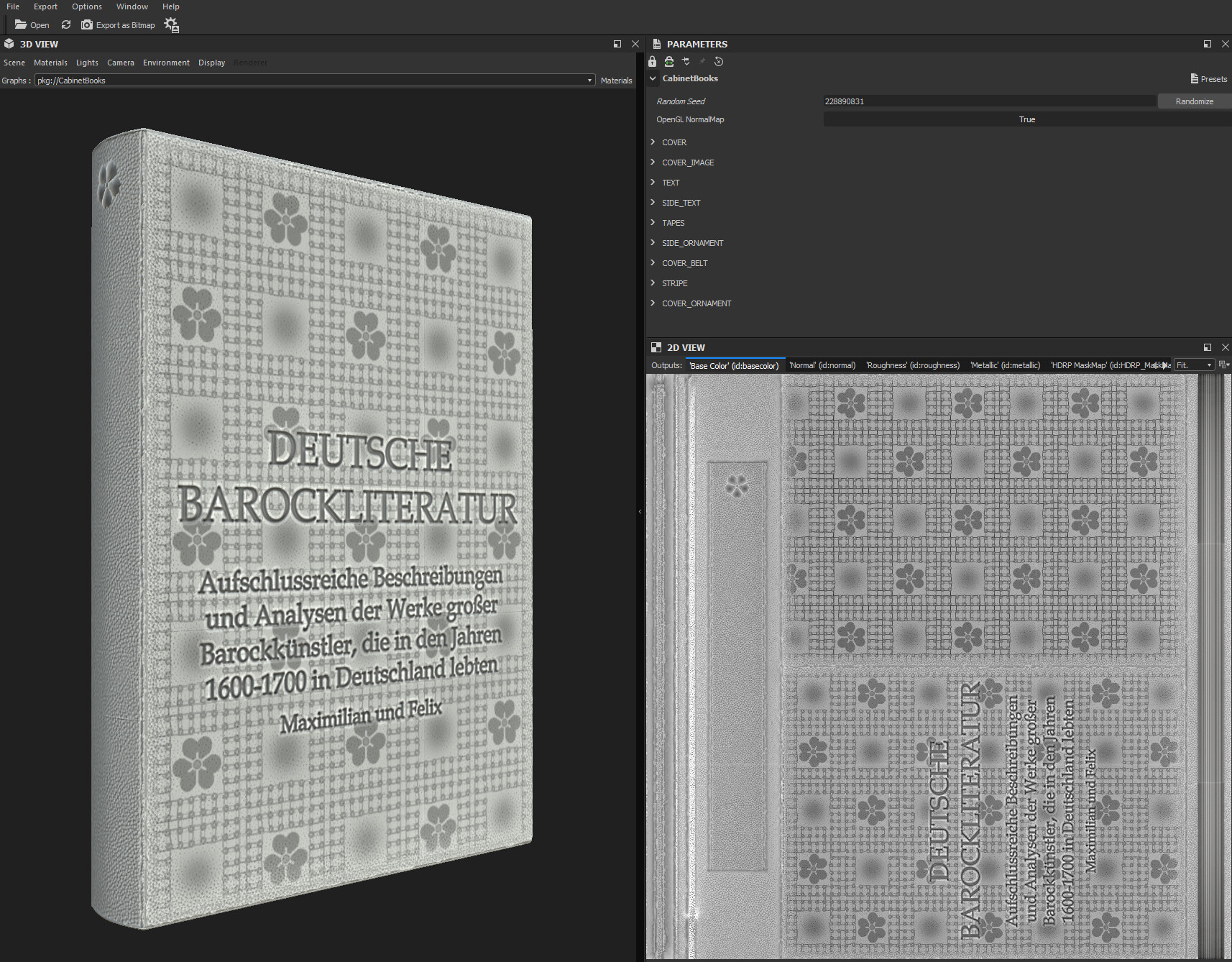Click the Presets document icon
Viewport: 1232px width, 962px height.
(1195, 79)
